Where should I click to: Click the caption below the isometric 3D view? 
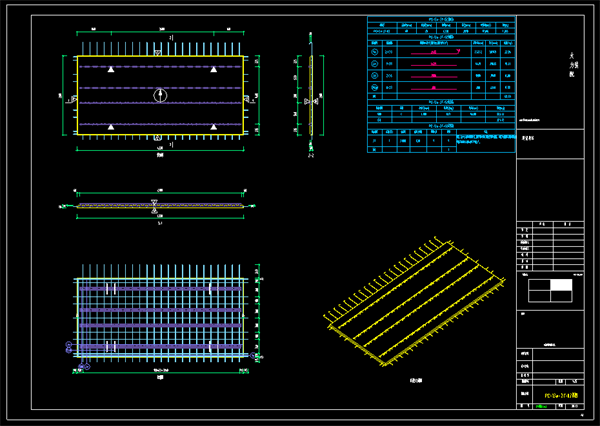point(416,380)
